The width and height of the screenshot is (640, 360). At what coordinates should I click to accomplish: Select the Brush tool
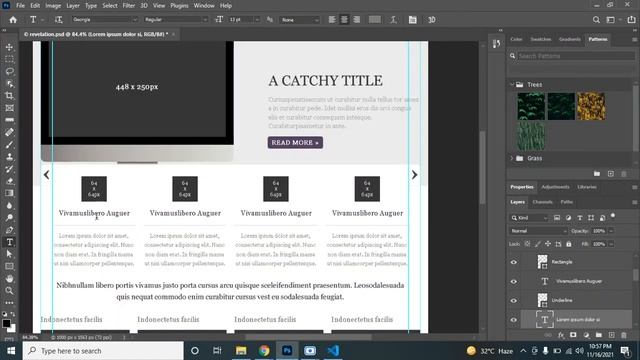pyautogui.click(x=9, y=144)
